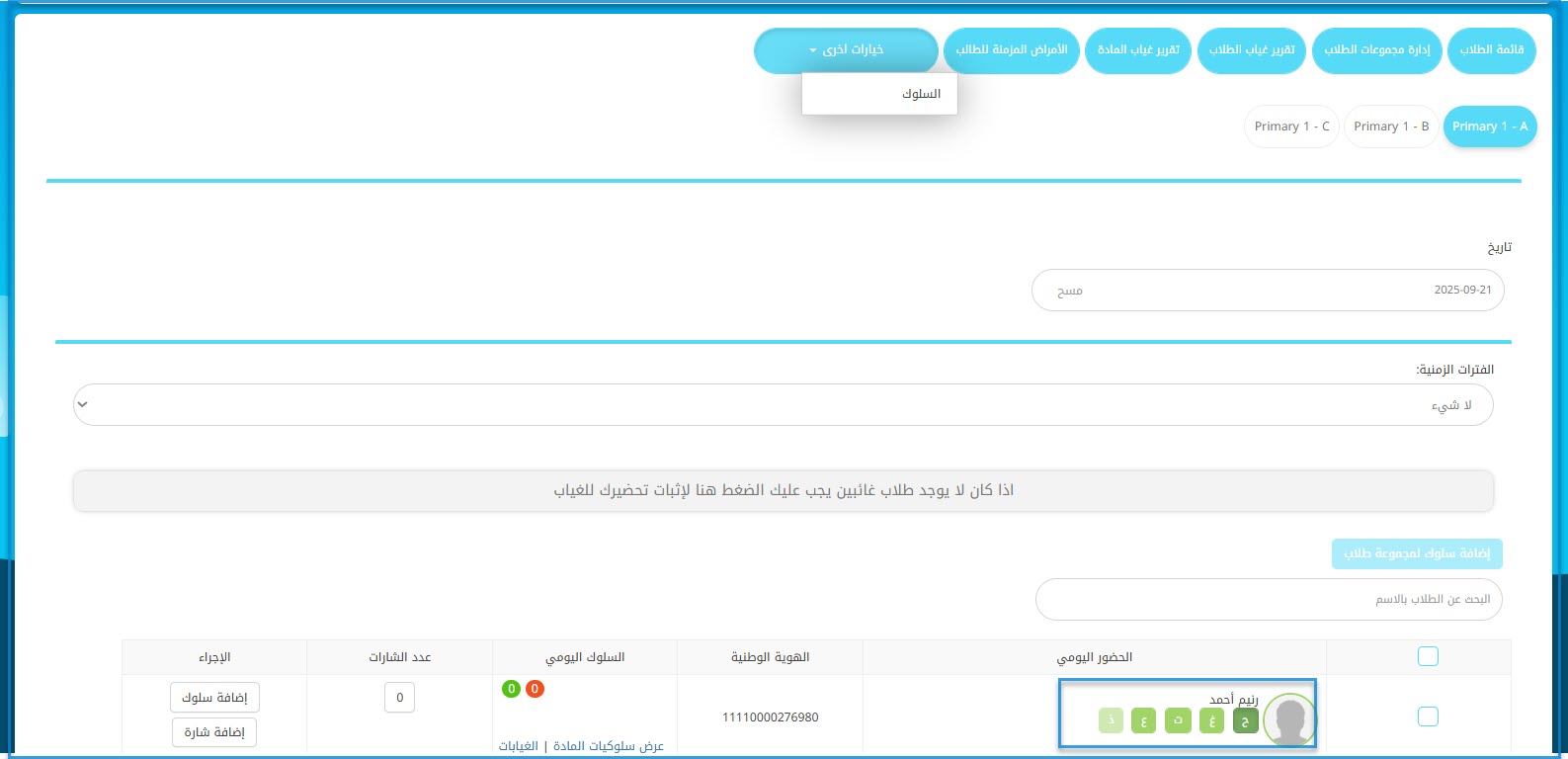Viewport: 1568px width, 759px height.
Task: Select السلوك from the dropdown menu
Action: pyautogui.click(x=920, y=94)
